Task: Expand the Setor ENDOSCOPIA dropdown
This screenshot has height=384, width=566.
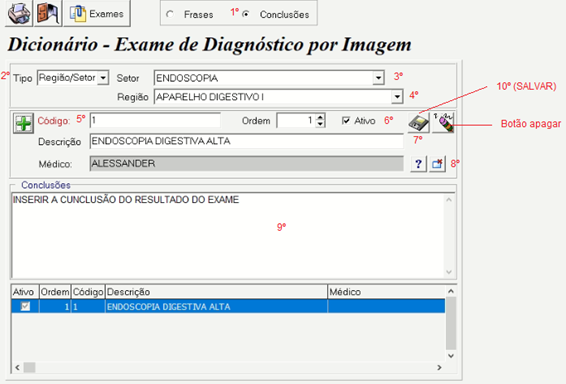Action: pos(378,78)
